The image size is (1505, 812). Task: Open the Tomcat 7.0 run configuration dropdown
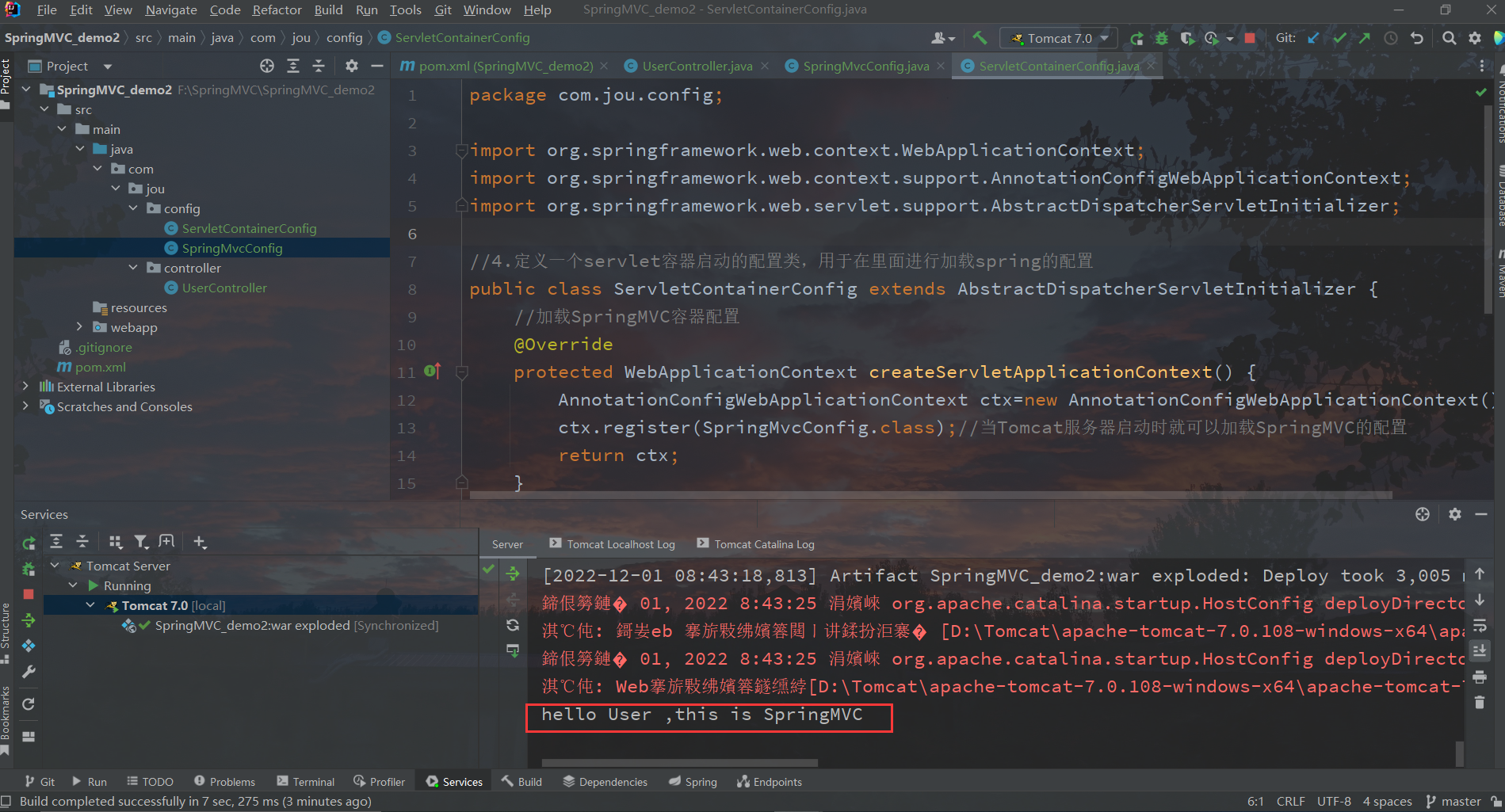pos(1060,38)
